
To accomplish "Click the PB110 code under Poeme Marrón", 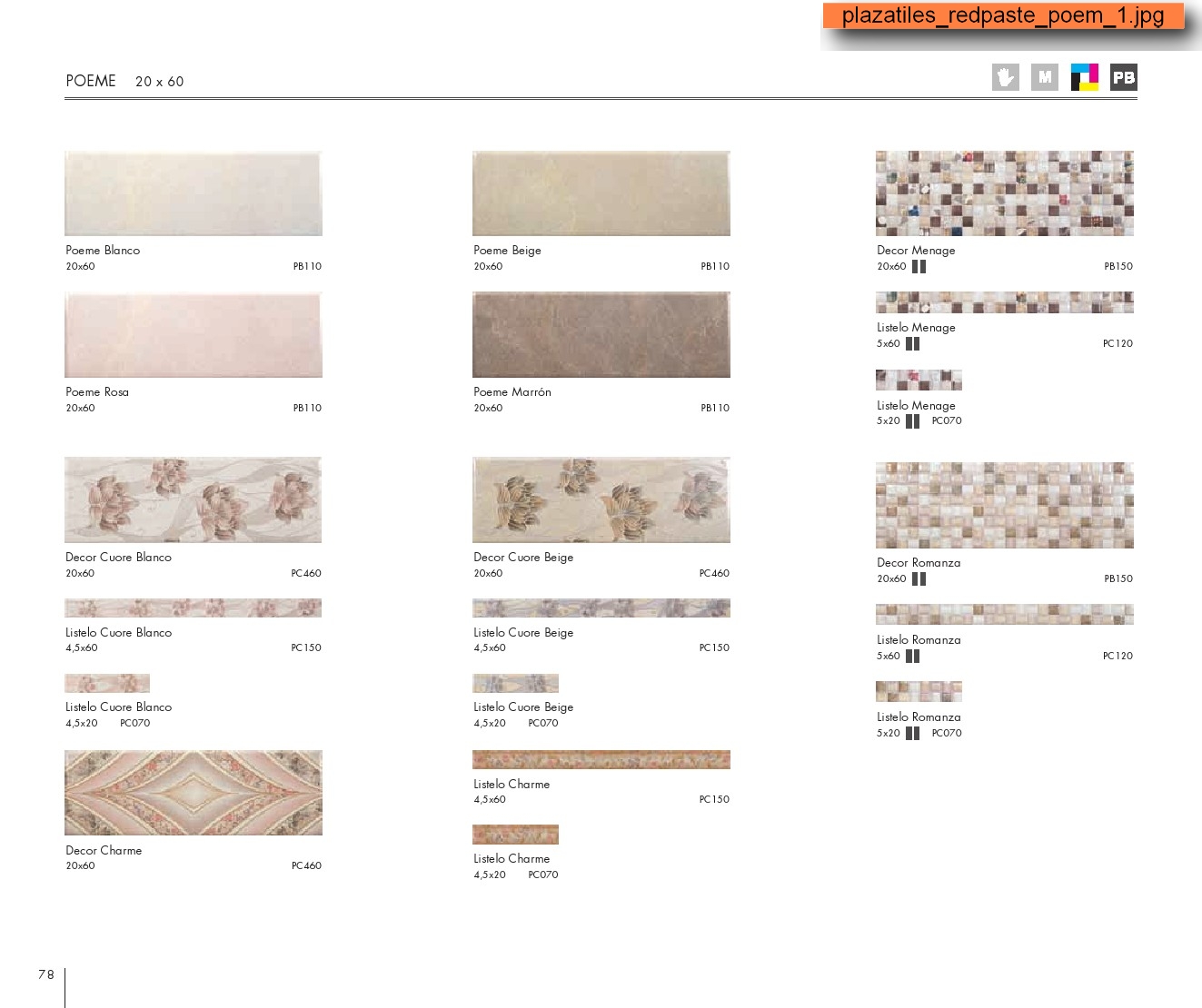I will coord(715,409).
